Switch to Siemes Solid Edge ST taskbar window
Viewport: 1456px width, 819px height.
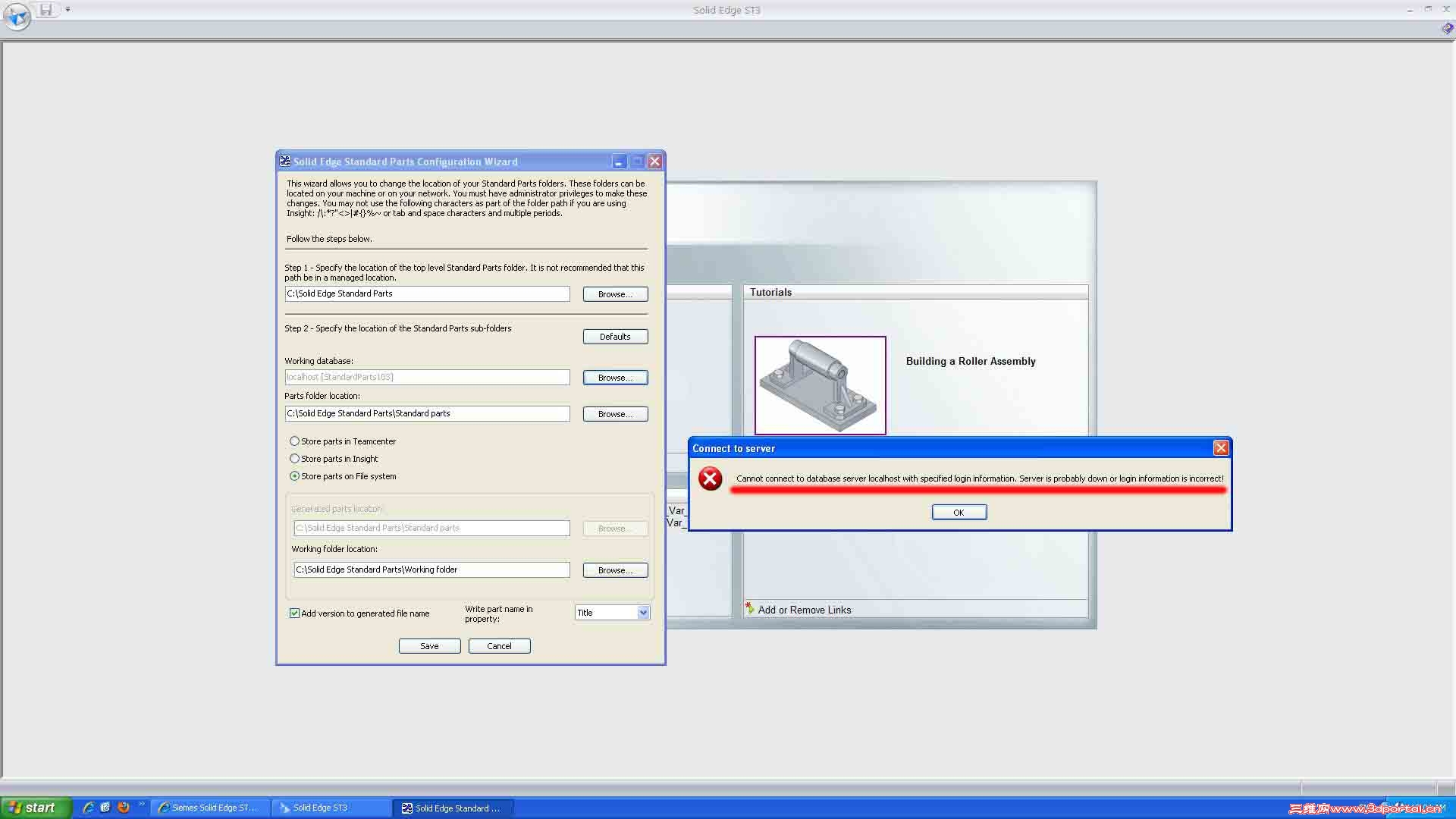click(210, 808)
